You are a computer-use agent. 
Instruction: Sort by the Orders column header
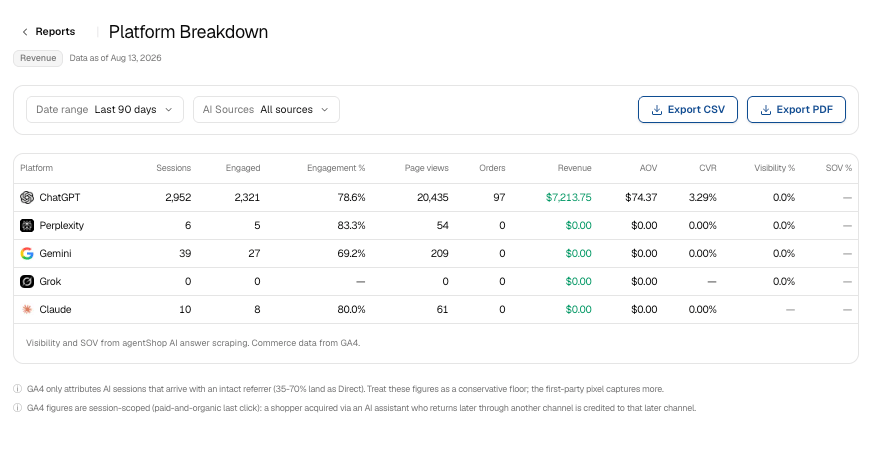(x=492, y=168)
